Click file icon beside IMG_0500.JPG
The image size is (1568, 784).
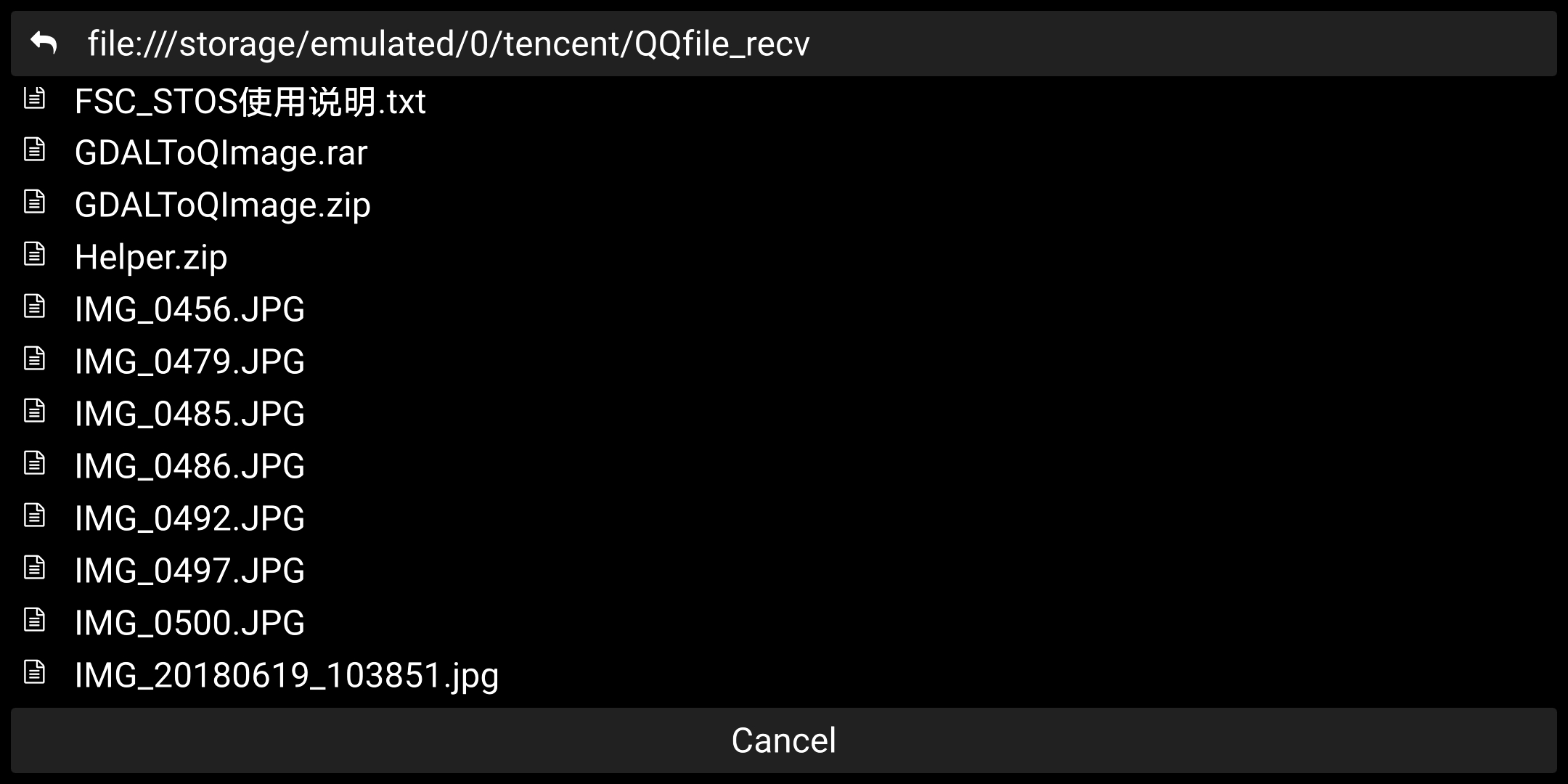(x=34, y=619)
